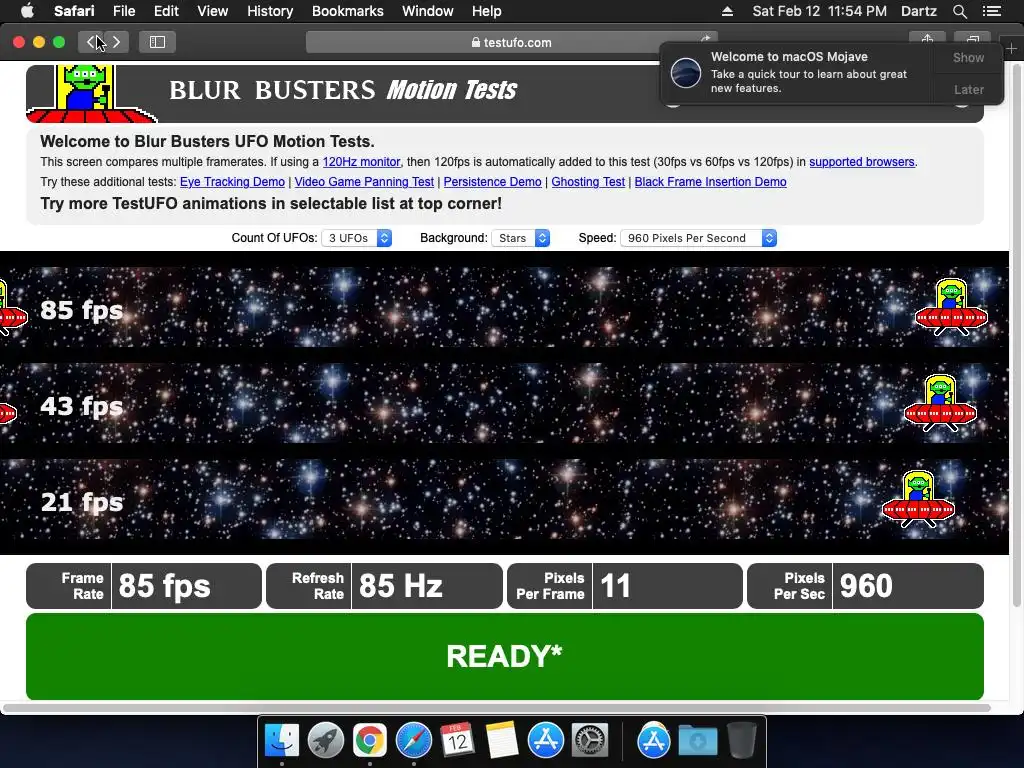Open the Persistence Demo link
Screen dimensions: 1024x768
[492, 182]
